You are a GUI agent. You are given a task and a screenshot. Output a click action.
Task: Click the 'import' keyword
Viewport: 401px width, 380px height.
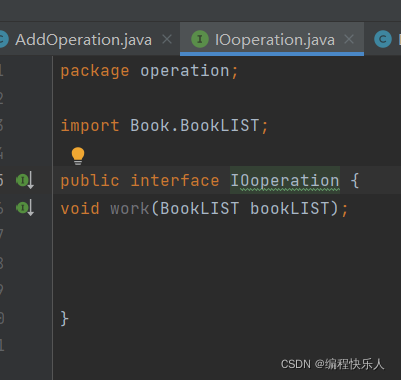click(90, 126)
